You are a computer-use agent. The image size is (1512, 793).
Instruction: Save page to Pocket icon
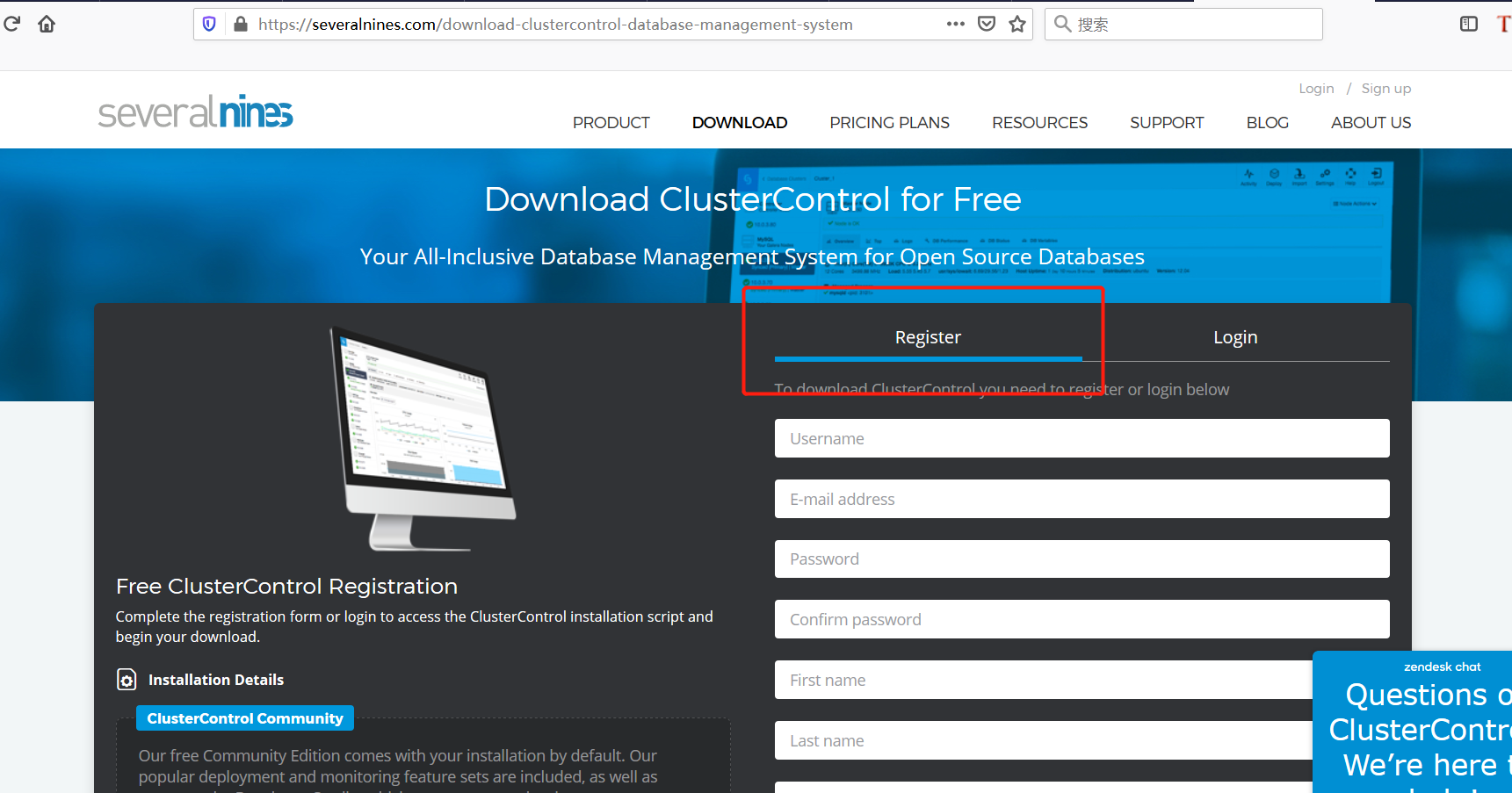(x=987, y=24)
